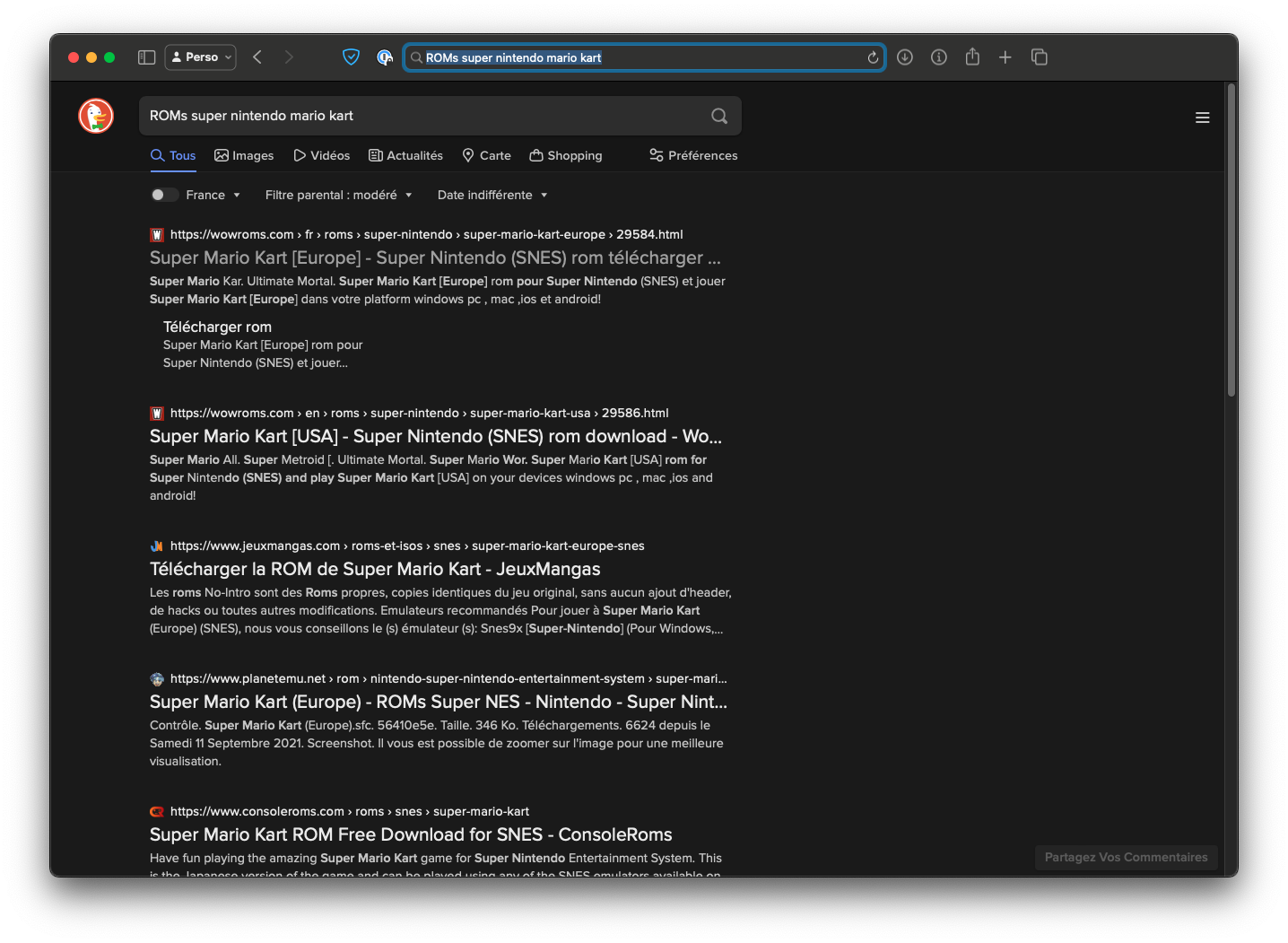Click the Safari address bar

click(644, 57)
